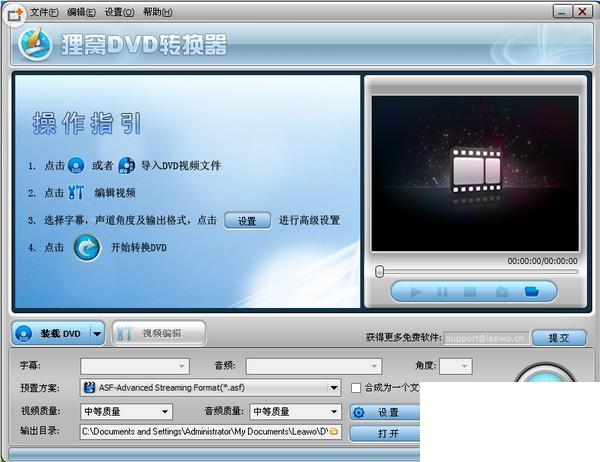Screen dimensions: 600x462
Task: Open the snapshot folder icon
Action: (532, 292)
